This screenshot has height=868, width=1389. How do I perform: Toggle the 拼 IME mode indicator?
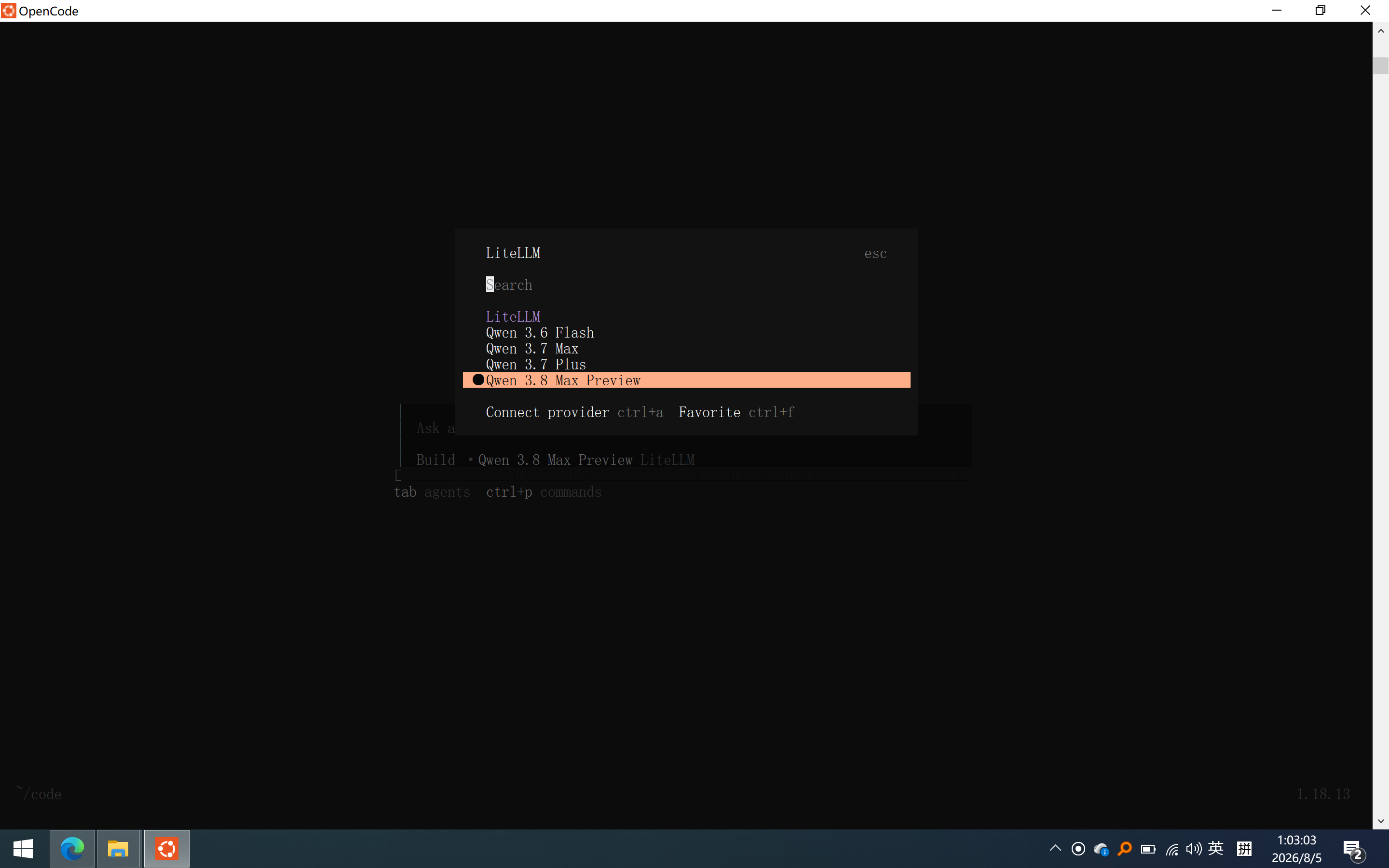pos(1244,849)
